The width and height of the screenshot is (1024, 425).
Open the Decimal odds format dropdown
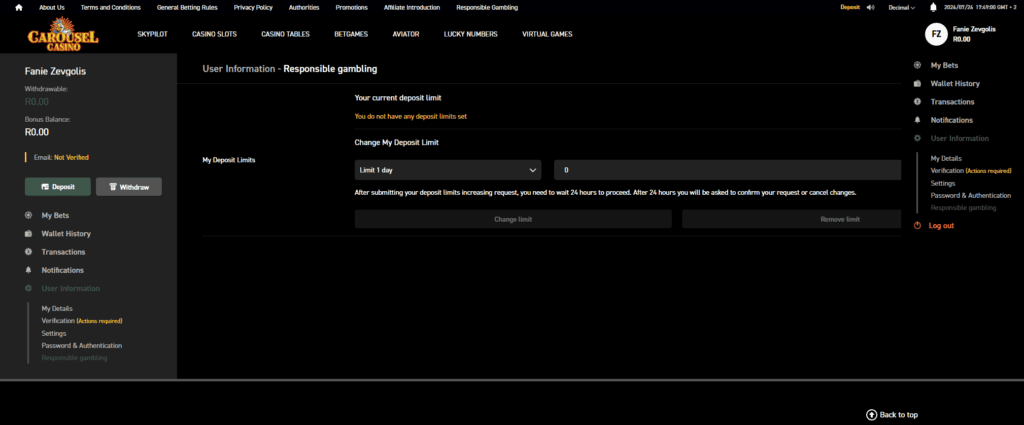(901, 8)
